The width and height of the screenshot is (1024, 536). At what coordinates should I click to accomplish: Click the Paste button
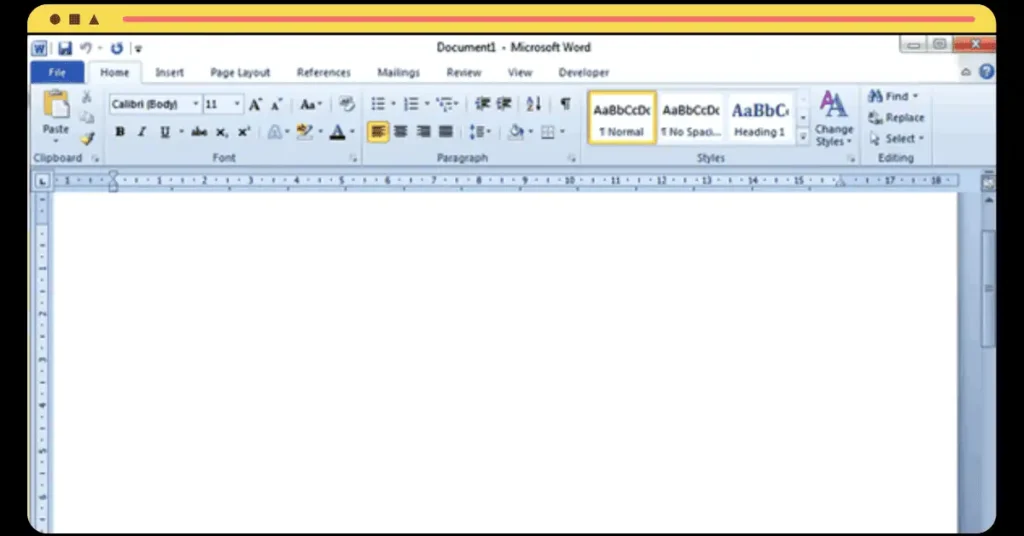[56, 115]
